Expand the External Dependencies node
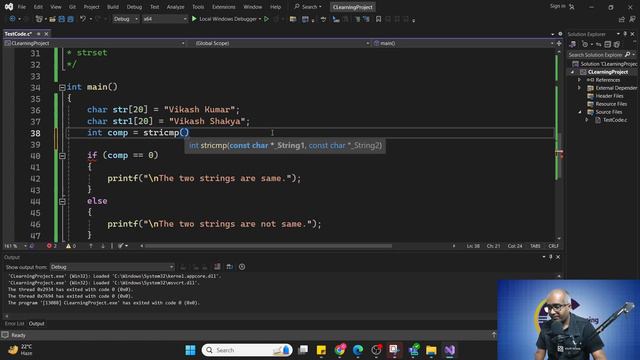The image size is (640, 360). point(580,88)
